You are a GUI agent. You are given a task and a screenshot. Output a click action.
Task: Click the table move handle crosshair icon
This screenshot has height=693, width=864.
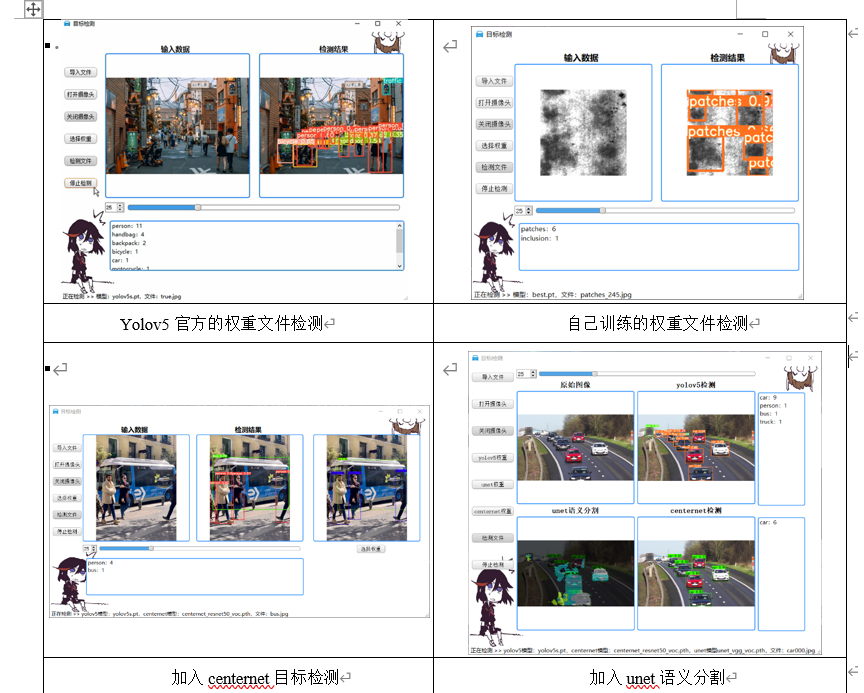[33, 10]
